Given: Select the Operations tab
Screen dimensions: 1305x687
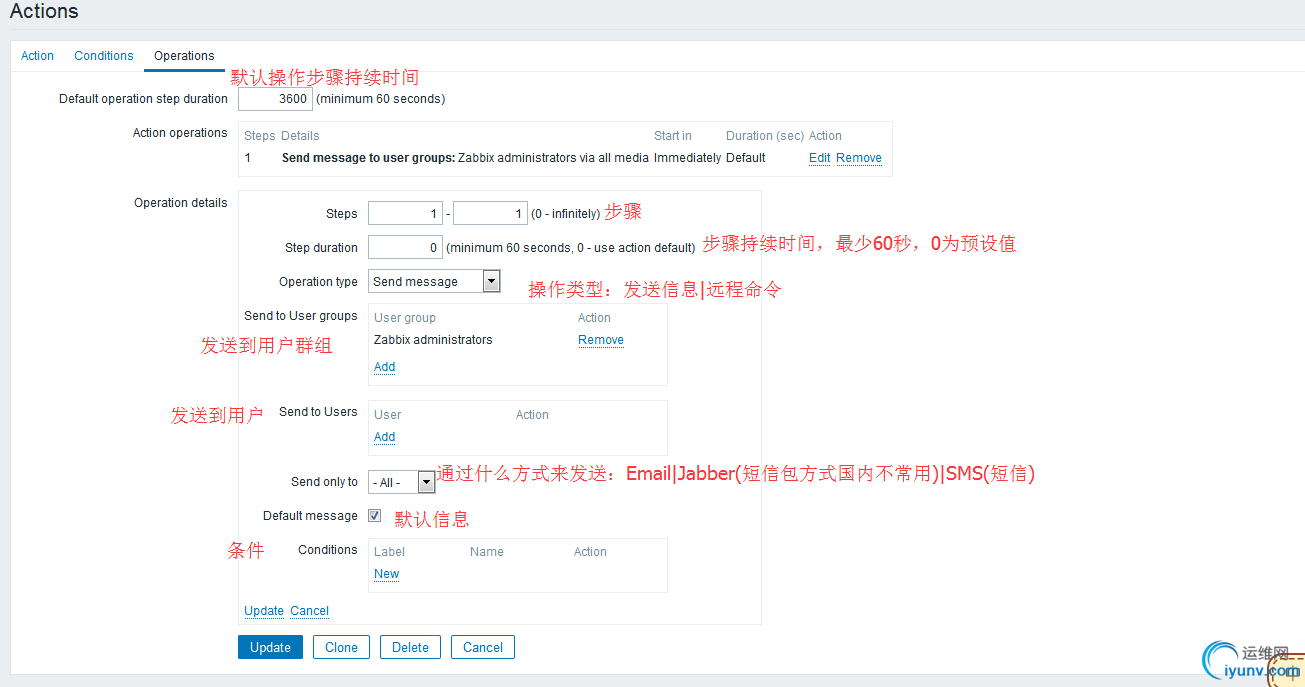Looking at the screenshot, I should pos(184,56).
